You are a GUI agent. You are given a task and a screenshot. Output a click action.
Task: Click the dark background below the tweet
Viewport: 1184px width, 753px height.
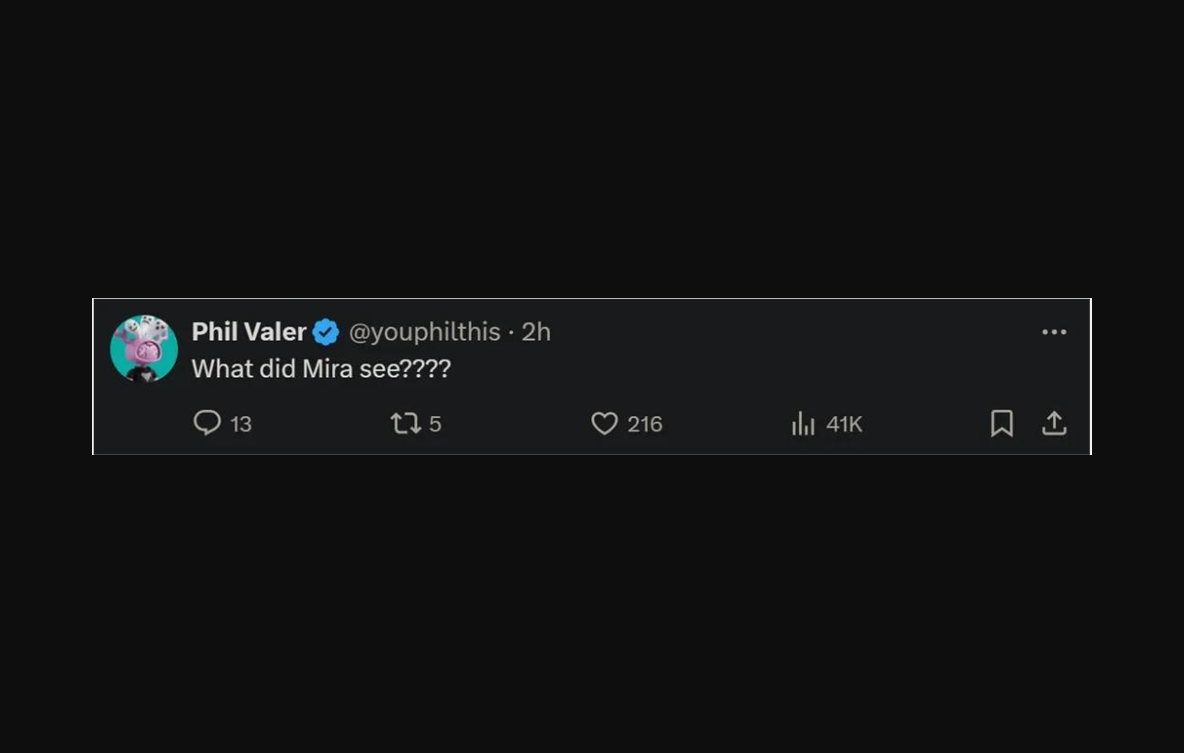pos(592,600)
